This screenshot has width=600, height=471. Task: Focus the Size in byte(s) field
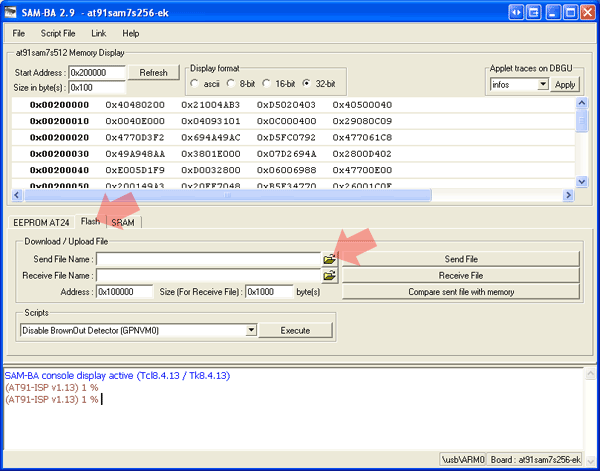point(97,88)
